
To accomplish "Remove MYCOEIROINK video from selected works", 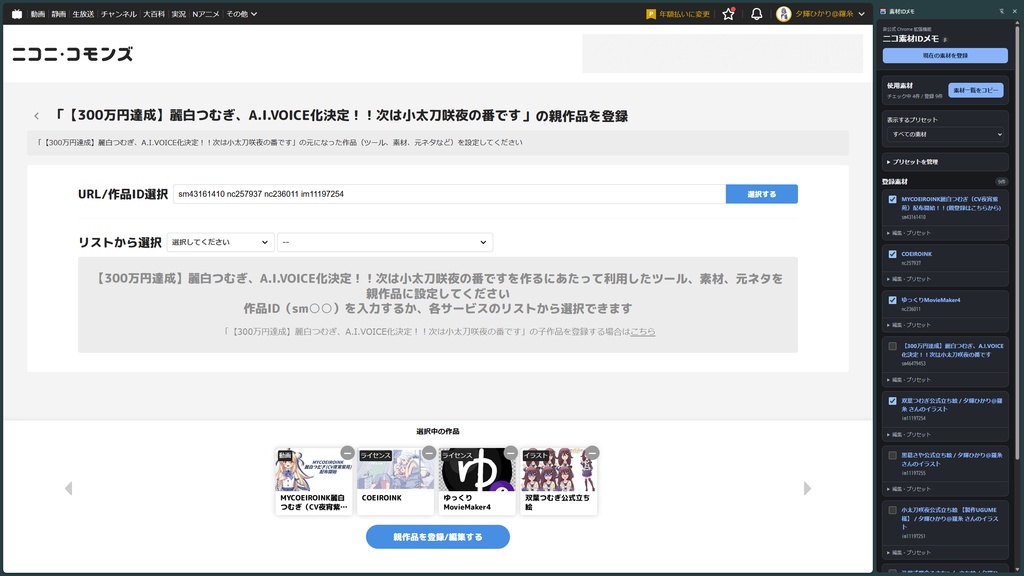I will (347, 453).
